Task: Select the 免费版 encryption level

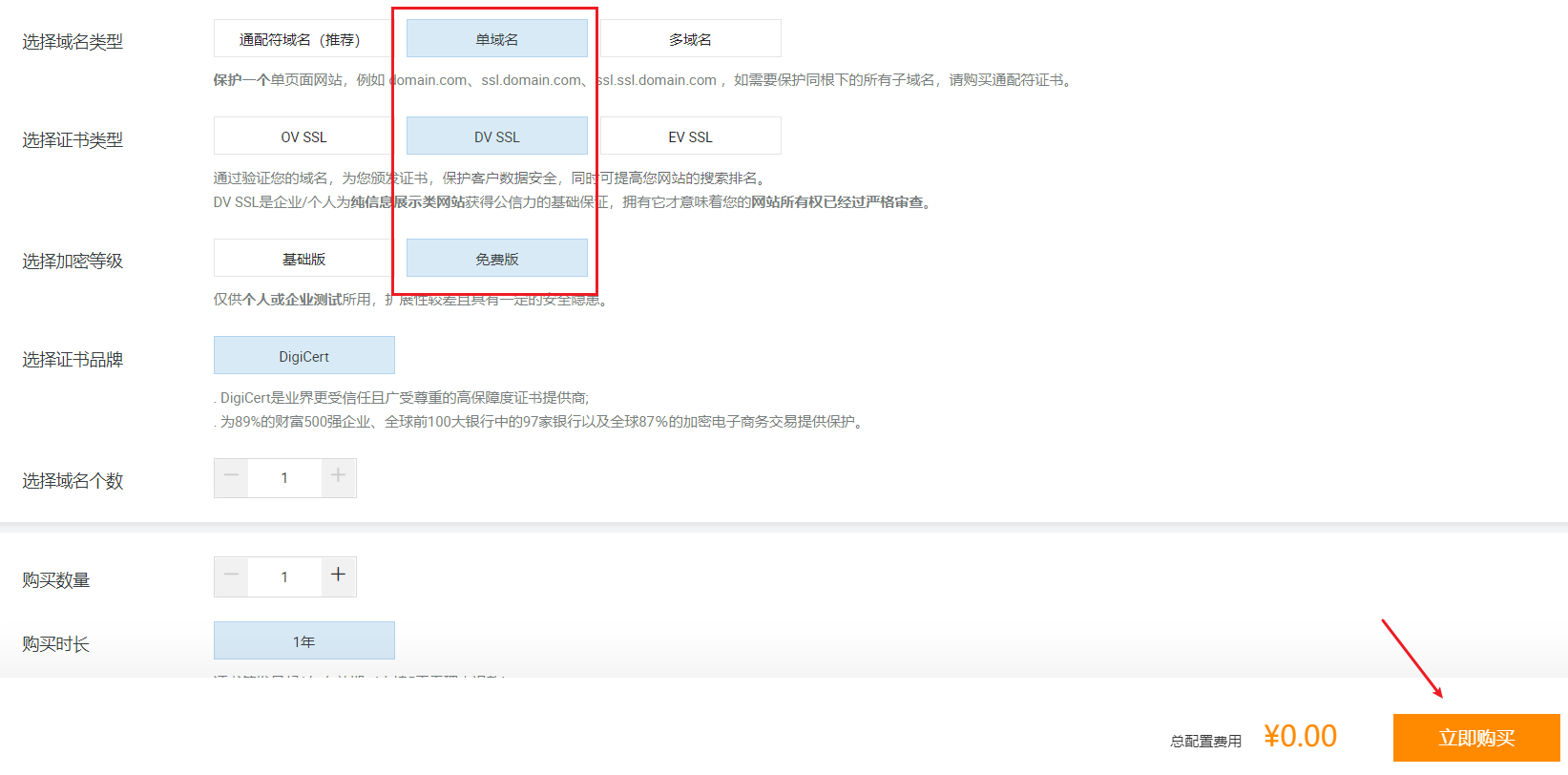Action: point(497,259)
